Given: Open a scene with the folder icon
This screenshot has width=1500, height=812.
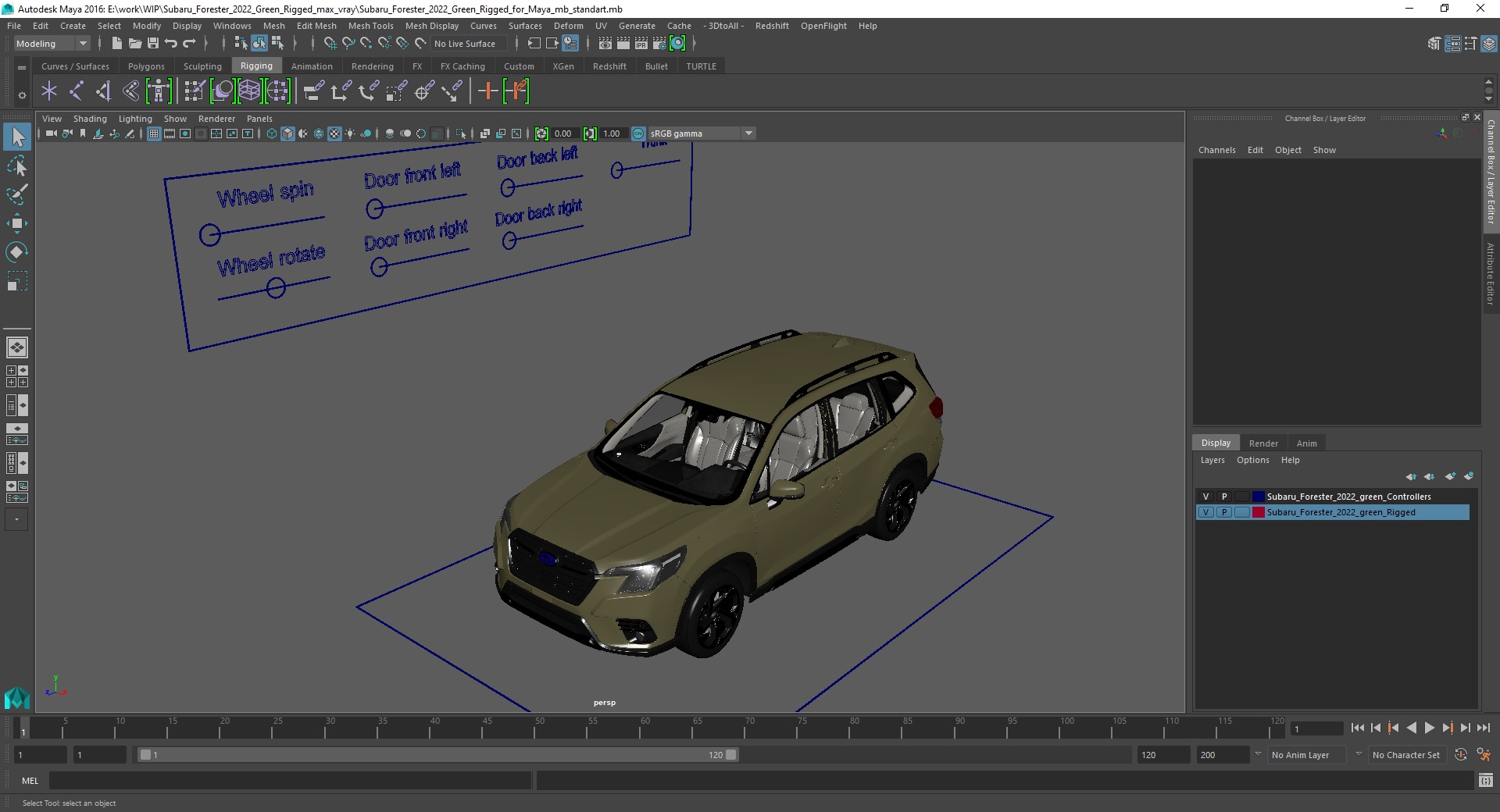Looking at the screenshot, I should (x=134, y=44).
